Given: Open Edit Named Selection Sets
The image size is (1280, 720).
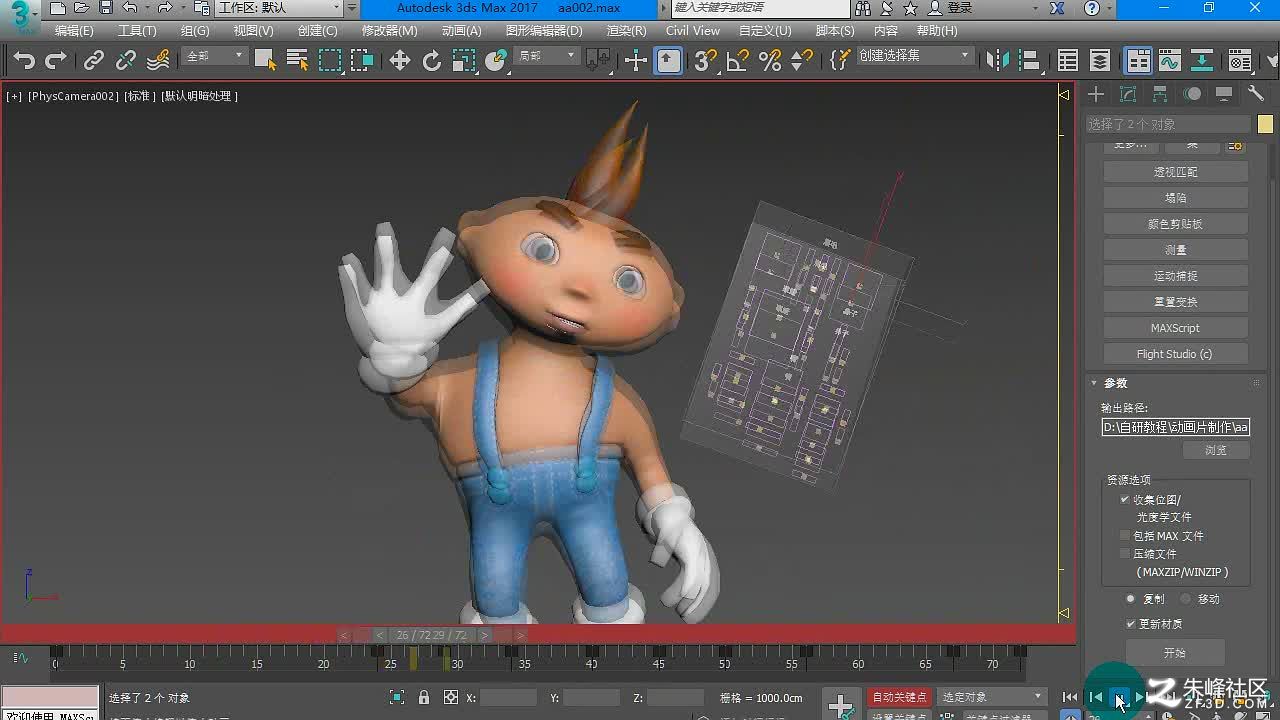Looking at the screenshot, I should pos(840,61).
